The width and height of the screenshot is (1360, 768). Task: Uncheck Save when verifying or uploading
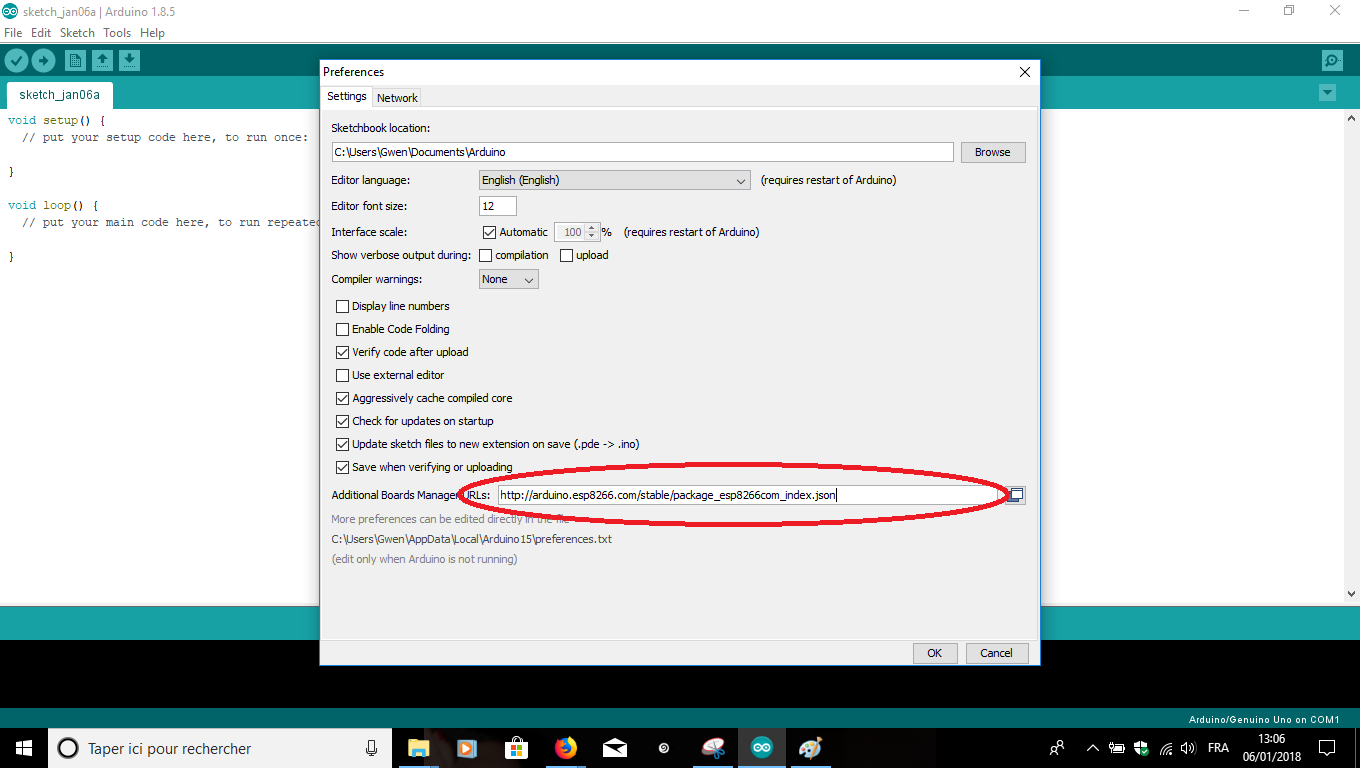(x=343, y=467)
